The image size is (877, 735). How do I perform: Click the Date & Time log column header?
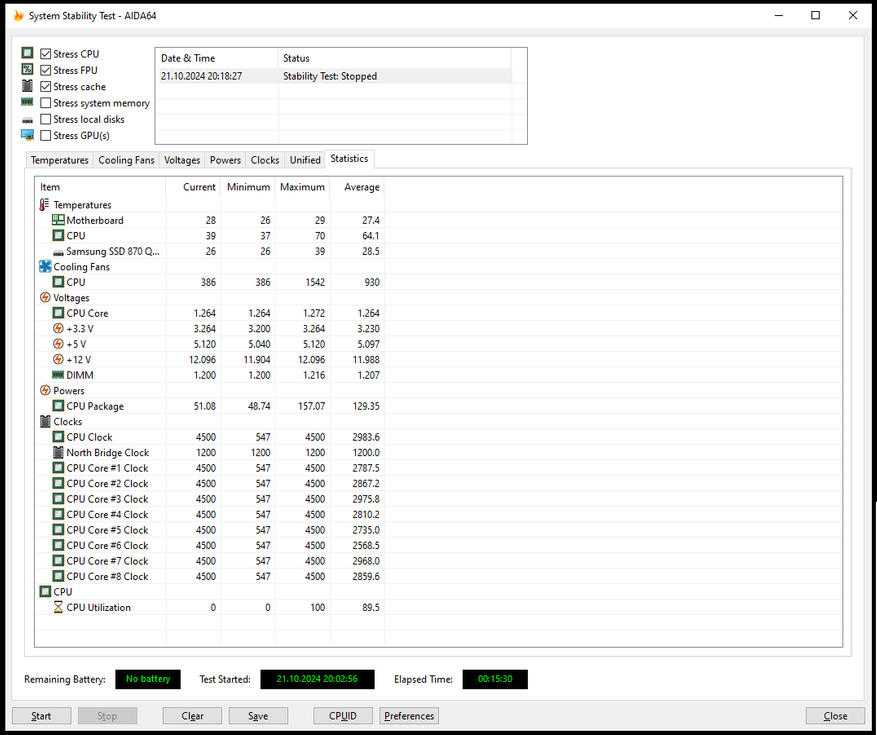coord(217,58)
